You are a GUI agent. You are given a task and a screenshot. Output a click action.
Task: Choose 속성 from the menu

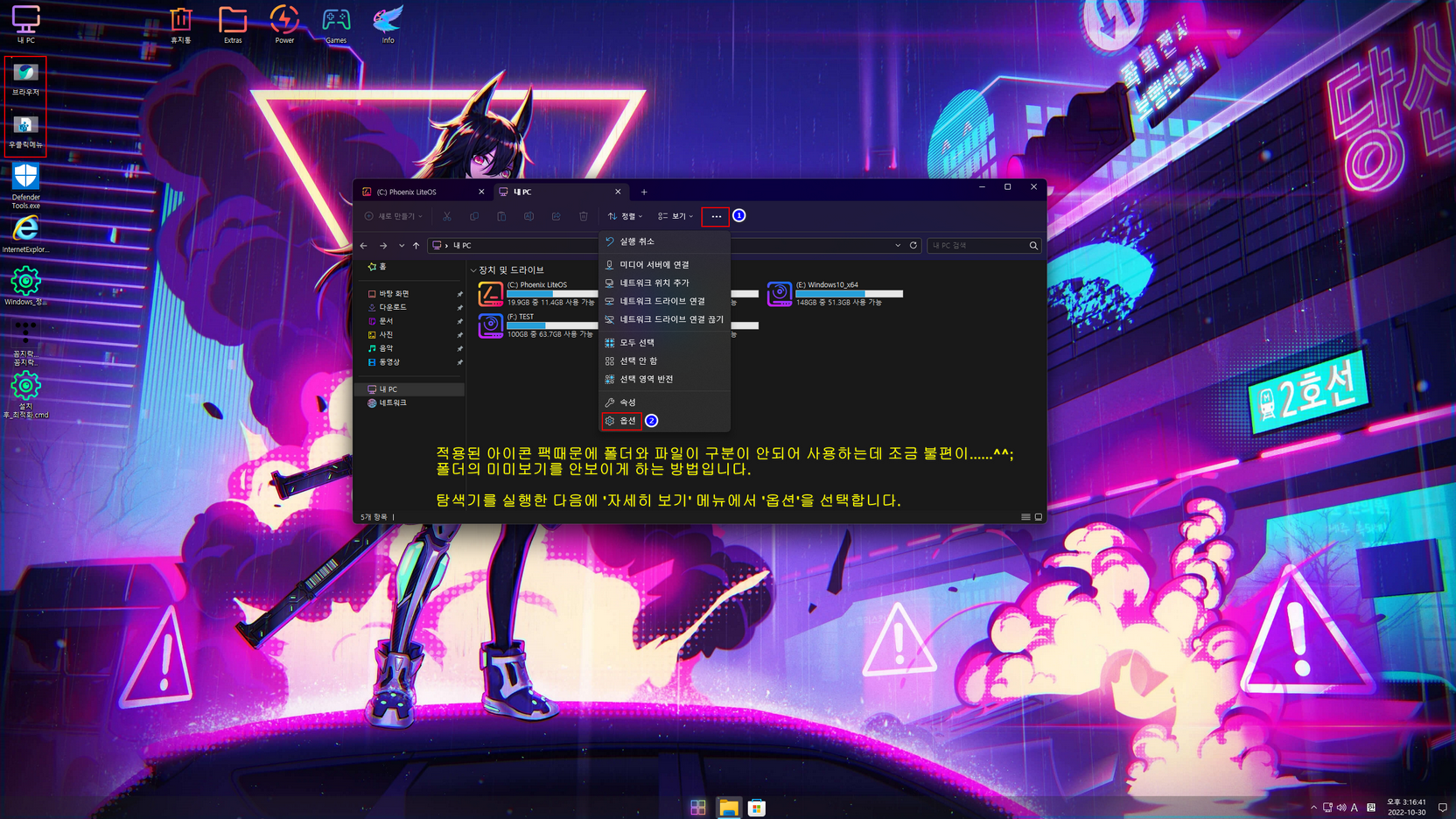(665, 402)
